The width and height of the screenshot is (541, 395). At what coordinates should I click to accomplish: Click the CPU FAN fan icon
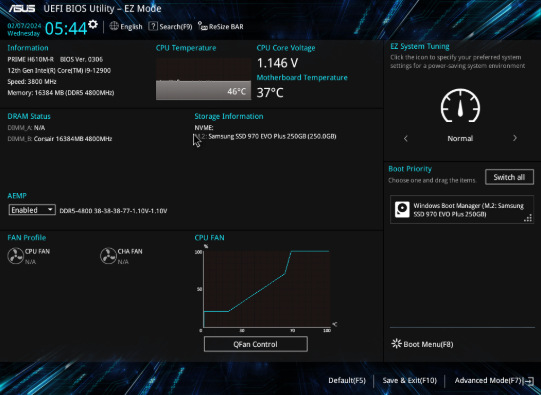[x=16, y=256]
